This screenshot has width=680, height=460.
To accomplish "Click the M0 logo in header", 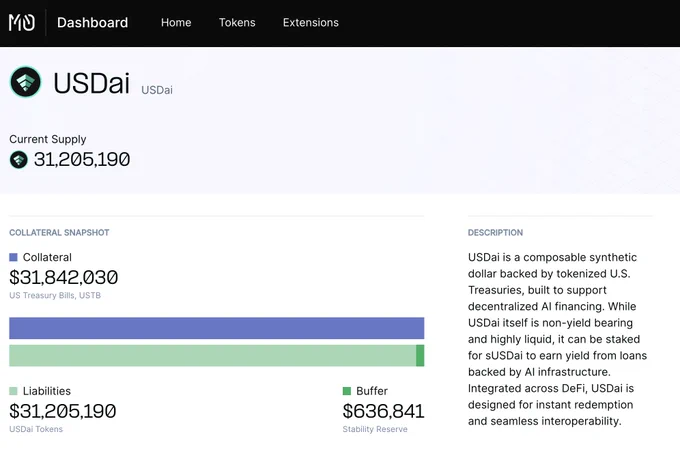I will (x=22, y=23).
